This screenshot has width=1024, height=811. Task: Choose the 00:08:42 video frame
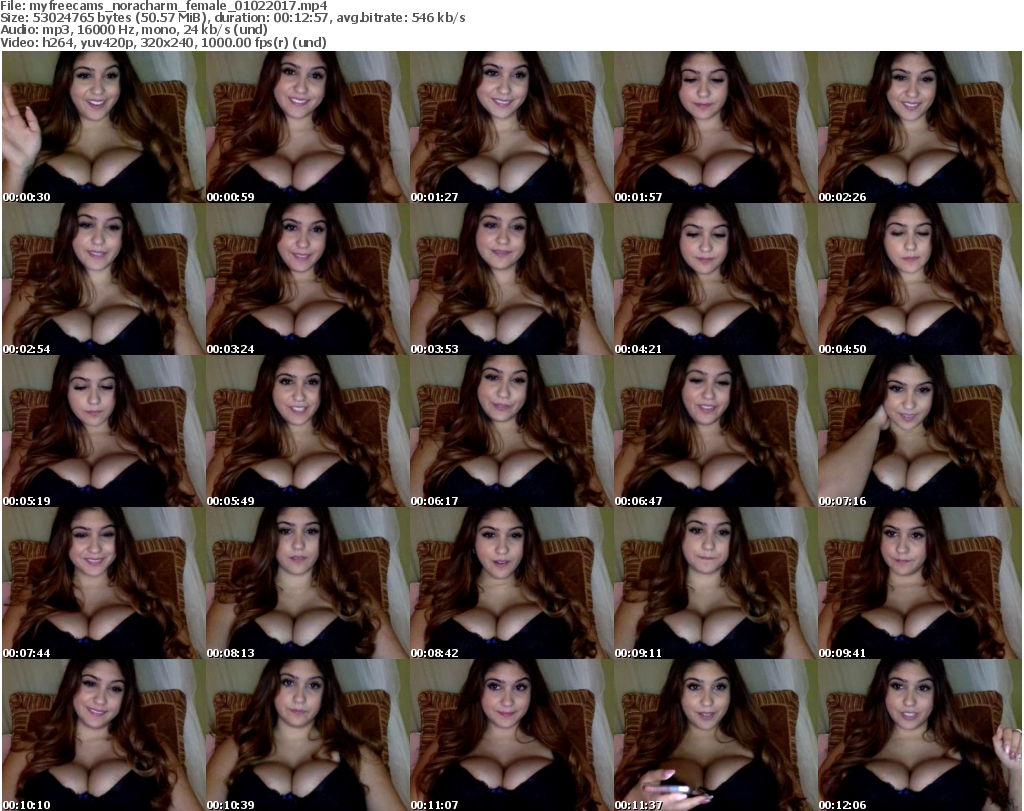click(x=511, y=583)
